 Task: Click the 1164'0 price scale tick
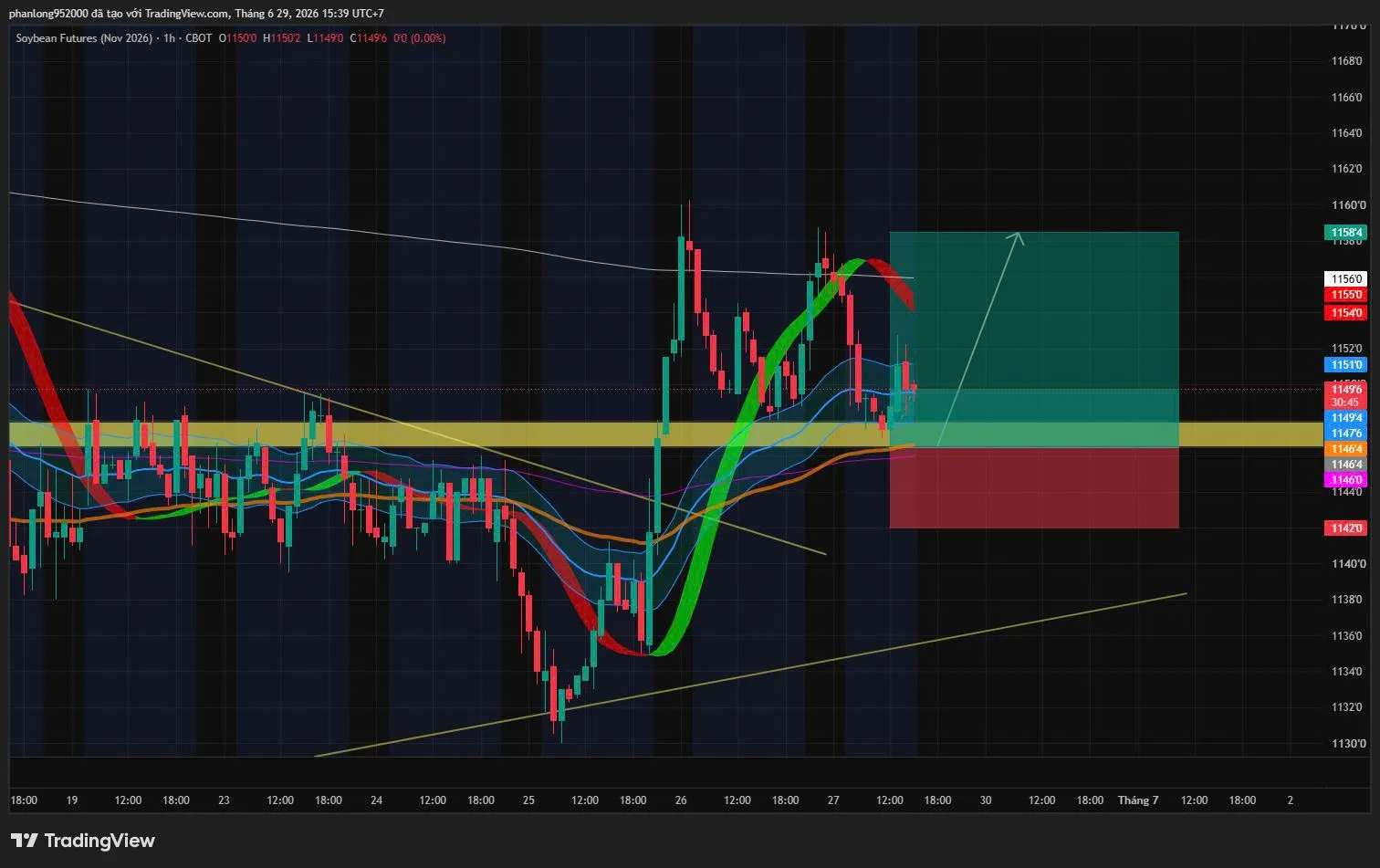click(1347, 133)
